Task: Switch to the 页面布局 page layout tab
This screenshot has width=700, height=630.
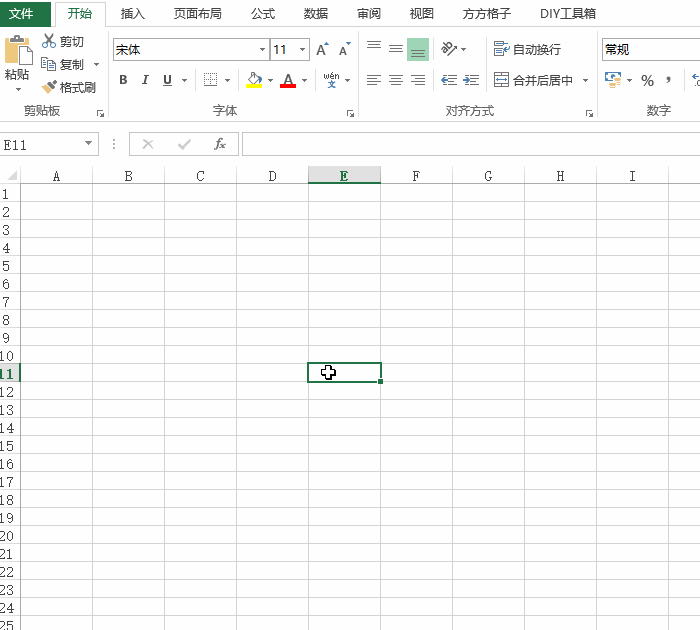Action: 197,13
